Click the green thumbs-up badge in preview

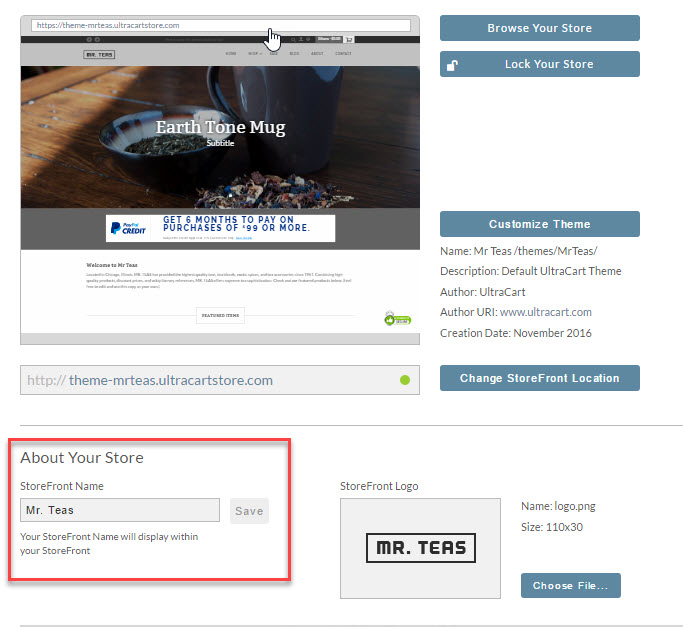[397, 319]
